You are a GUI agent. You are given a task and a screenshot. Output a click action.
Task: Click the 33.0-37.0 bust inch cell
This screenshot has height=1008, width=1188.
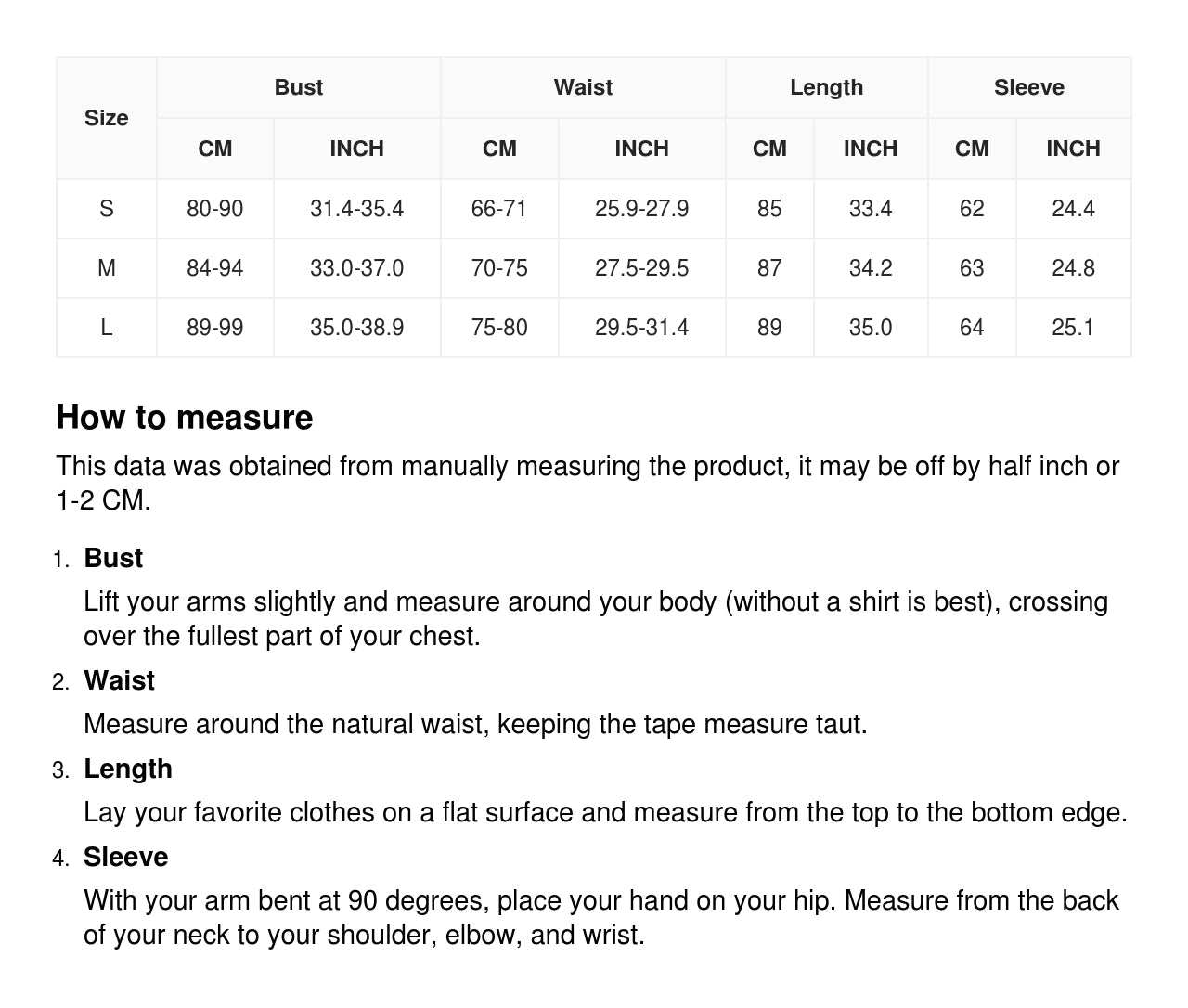(356, 268)
